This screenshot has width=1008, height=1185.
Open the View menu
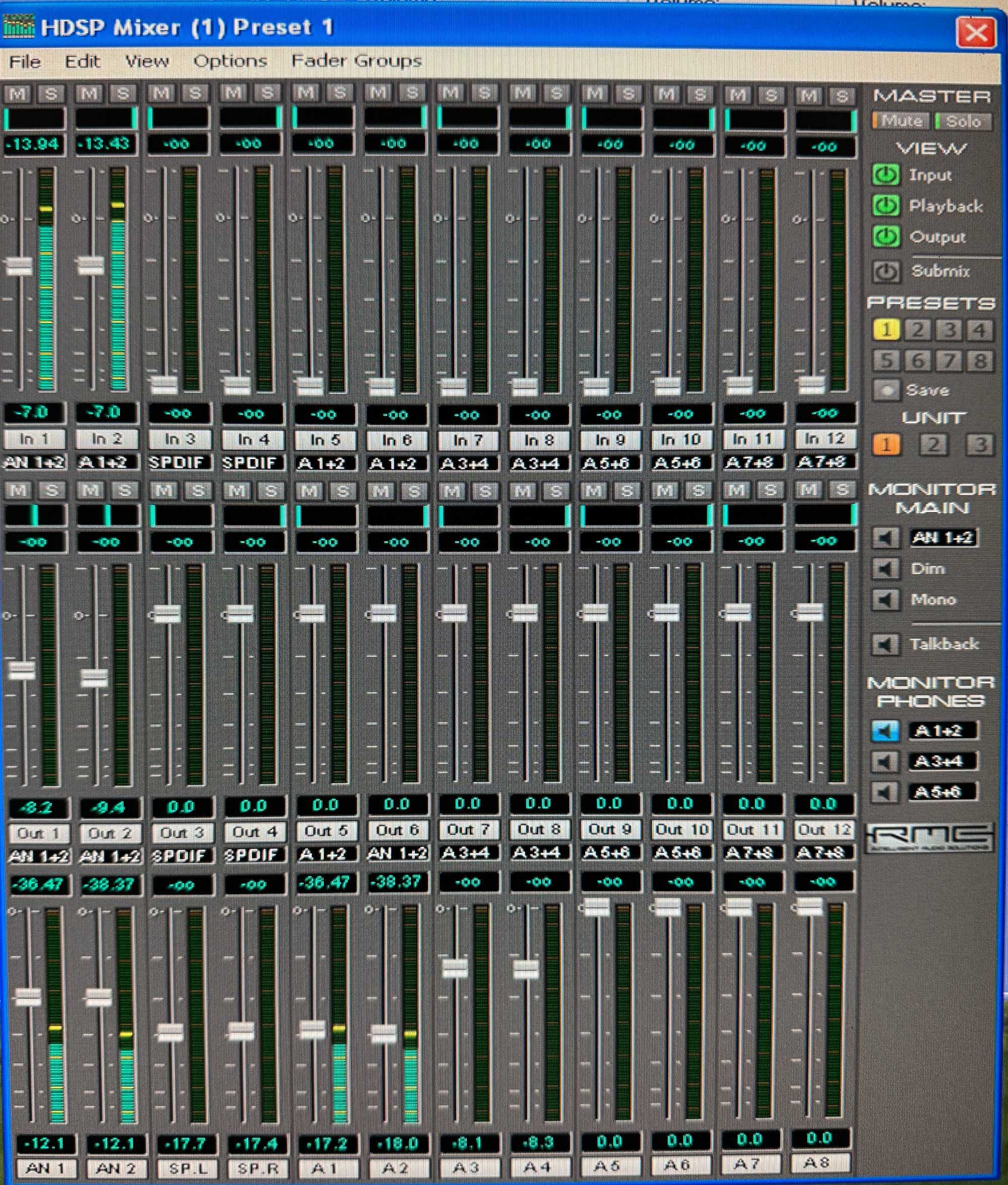coord(147,61)
